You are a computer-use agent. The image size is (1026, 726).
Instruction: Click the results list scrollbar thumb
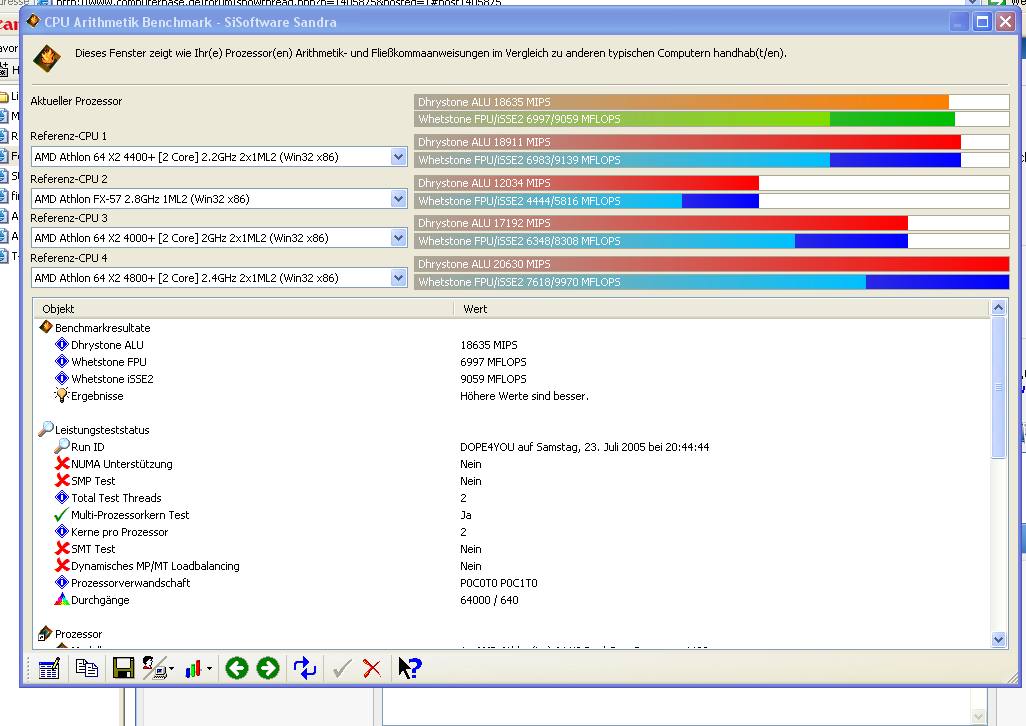click(x=998, y=387)
